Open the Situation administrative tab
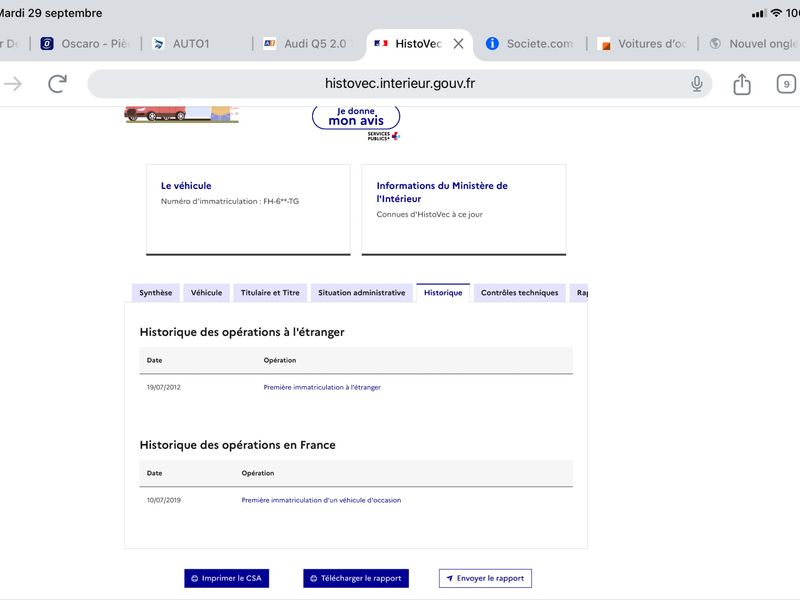Viewport: 800px width, 600px height. [361, 293]
